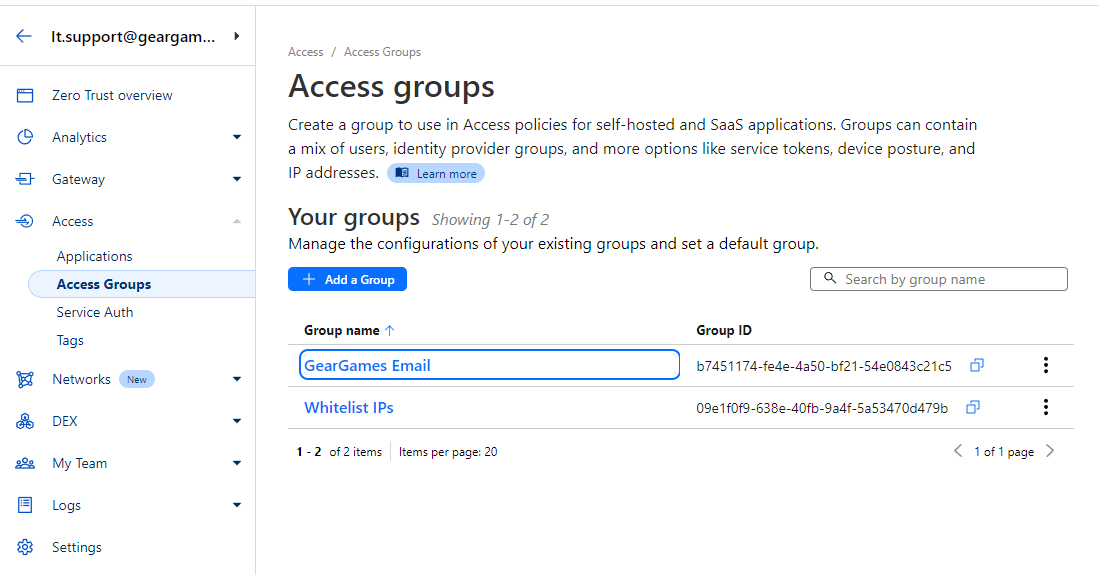
Task: Open Applications under Access
Action: (x=94, y=256)
